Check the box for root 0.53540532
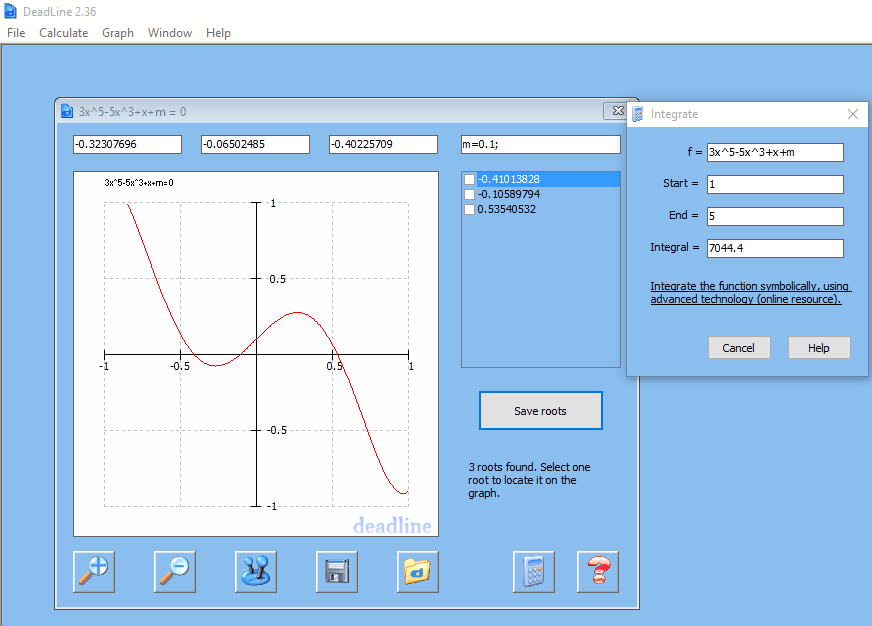The image size is (872, 626). (469, 209)
